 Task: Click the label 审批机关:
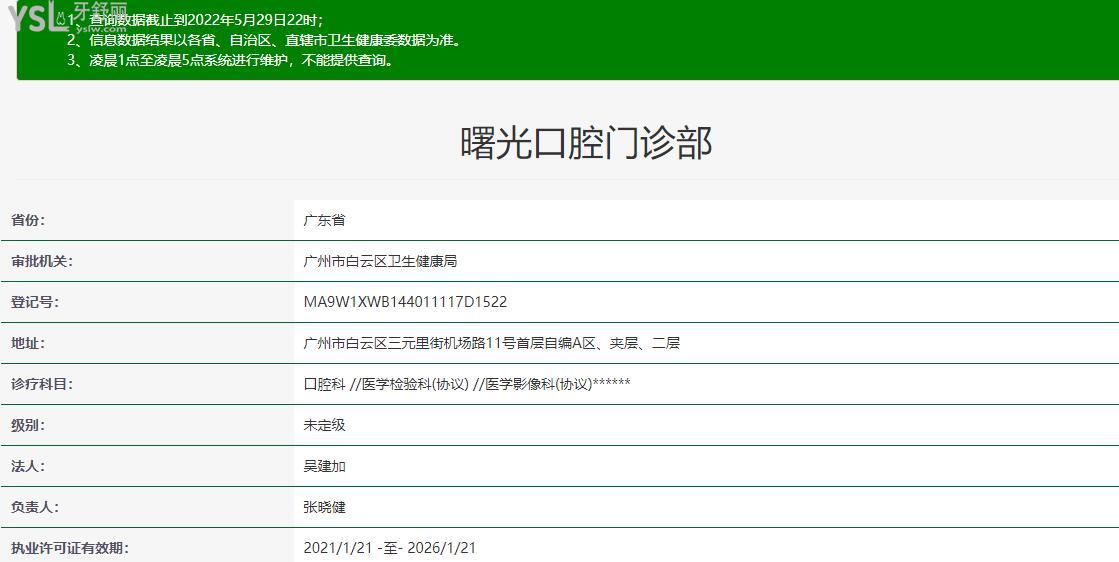[x=41, y=261]
